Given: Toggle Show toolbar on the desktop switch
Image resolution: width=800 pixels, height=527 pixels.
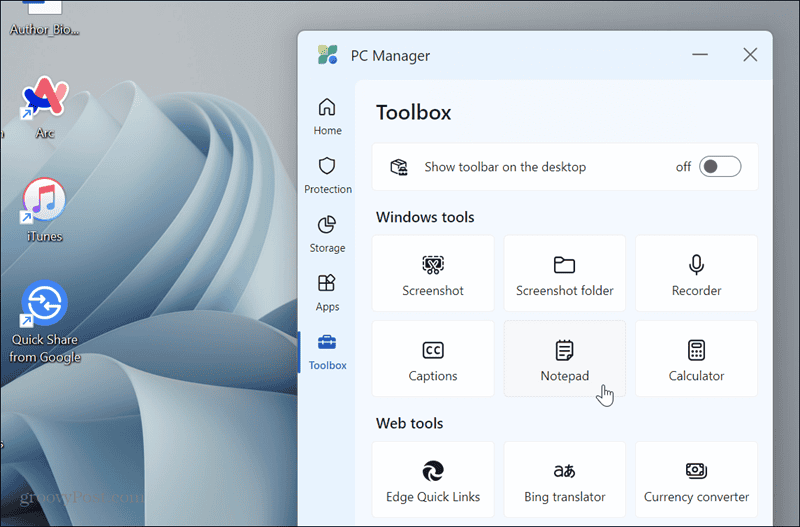Looking at the screenshot, I should 720,166.
